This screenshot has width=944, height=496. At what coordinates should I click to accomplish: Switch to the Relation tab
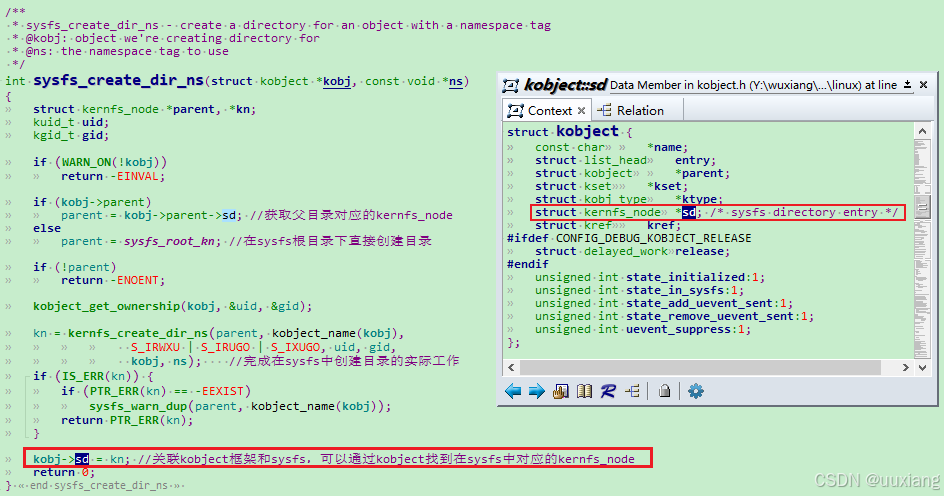pyautogui.click(x=630, y=111)
